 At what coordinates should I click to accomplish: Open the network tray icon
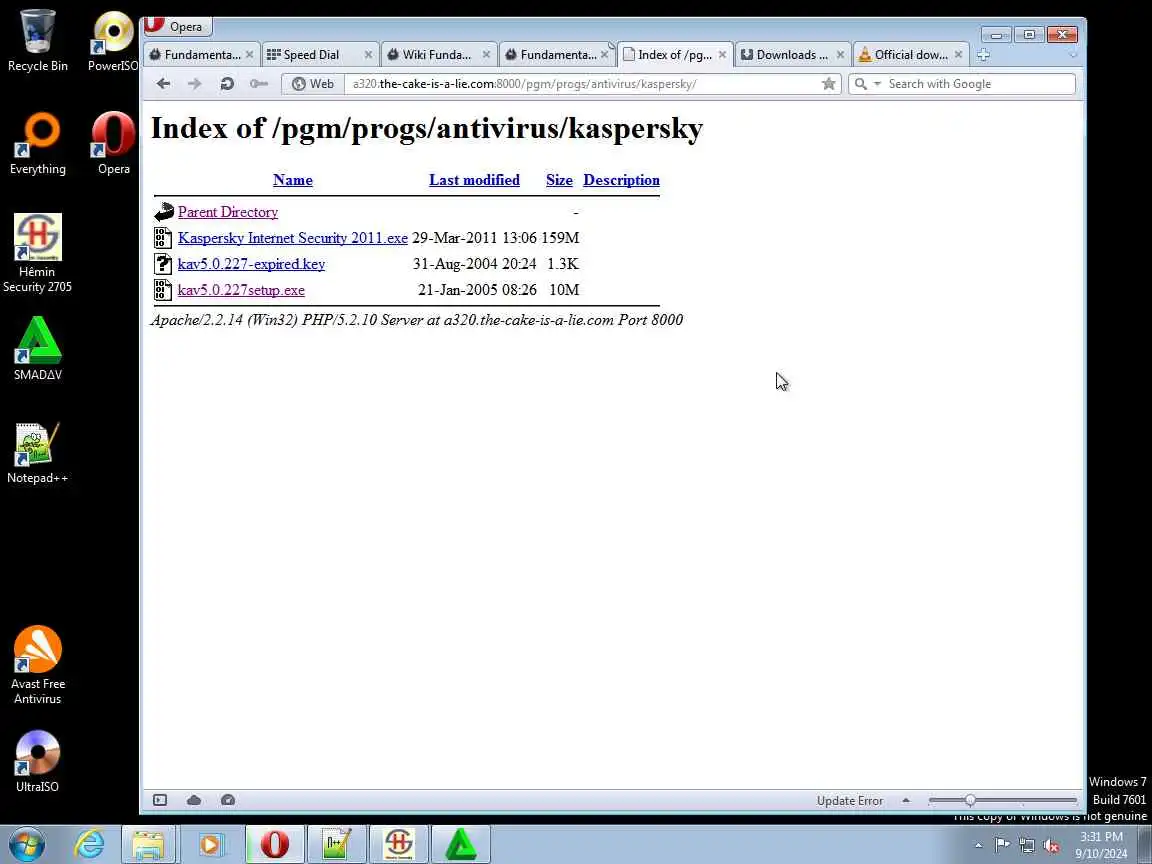click(1027, 845)
